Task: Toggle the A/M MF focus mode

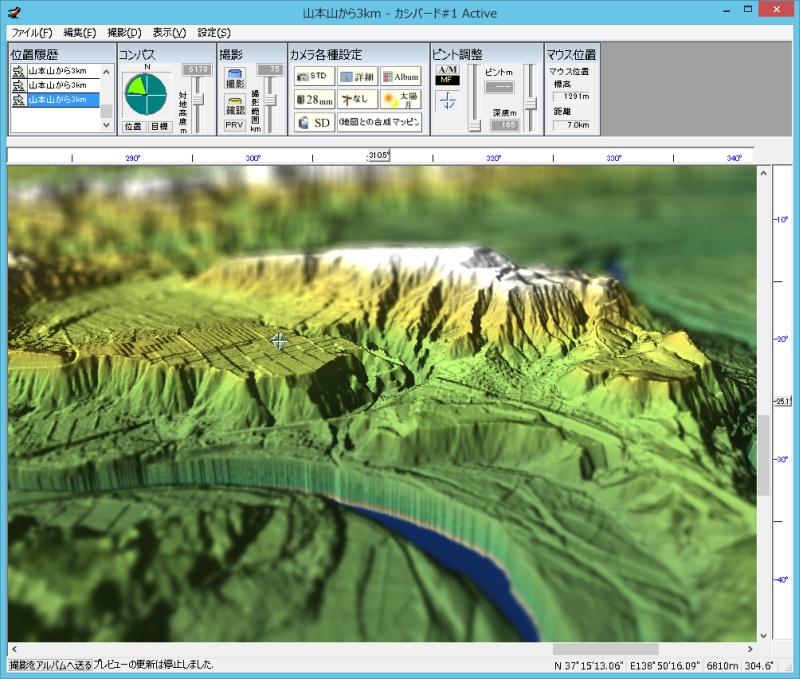Action: click(x=447, y=74)
